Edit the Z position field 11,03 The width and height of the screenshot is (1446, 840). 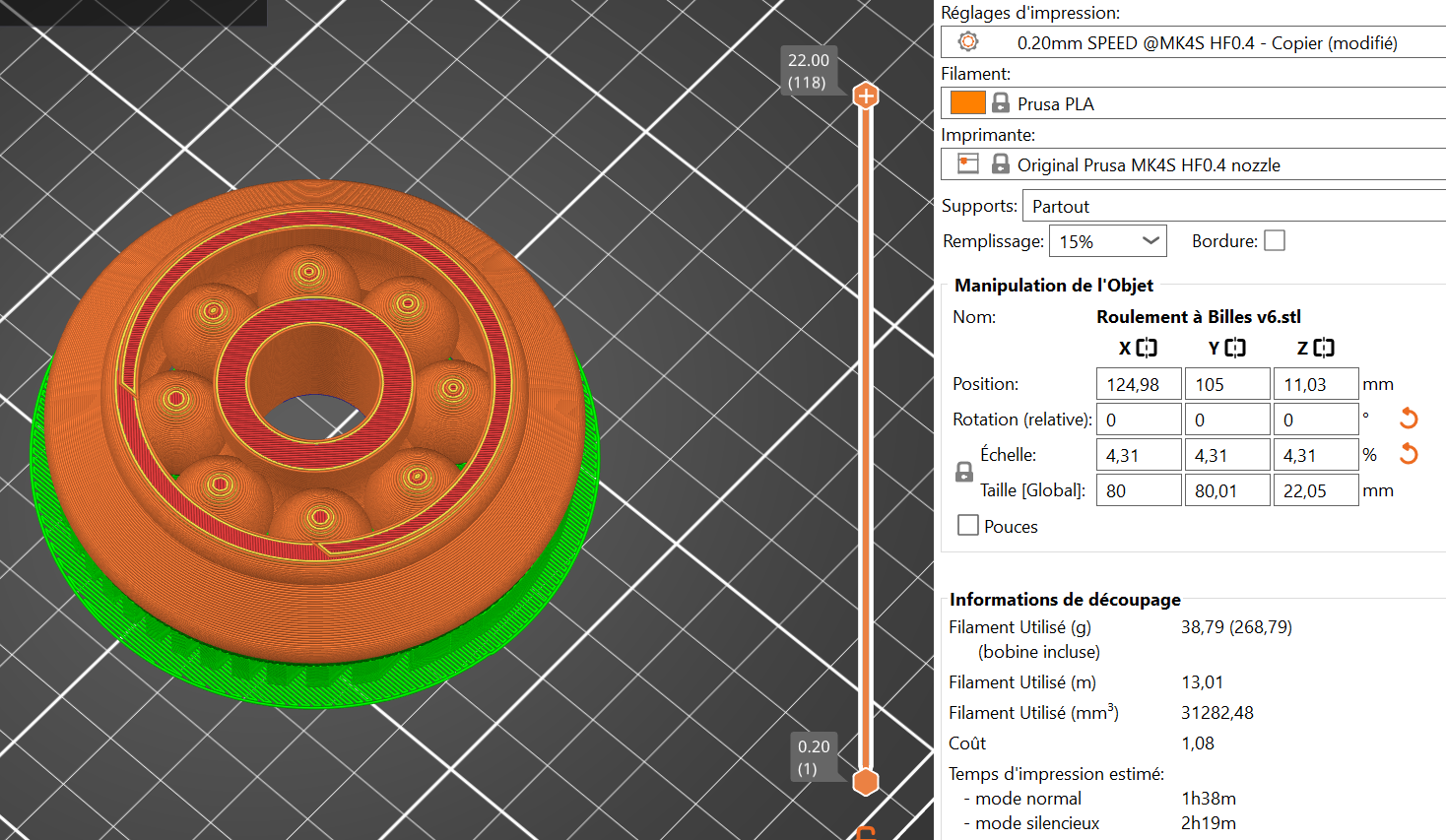coord(1316,384)
